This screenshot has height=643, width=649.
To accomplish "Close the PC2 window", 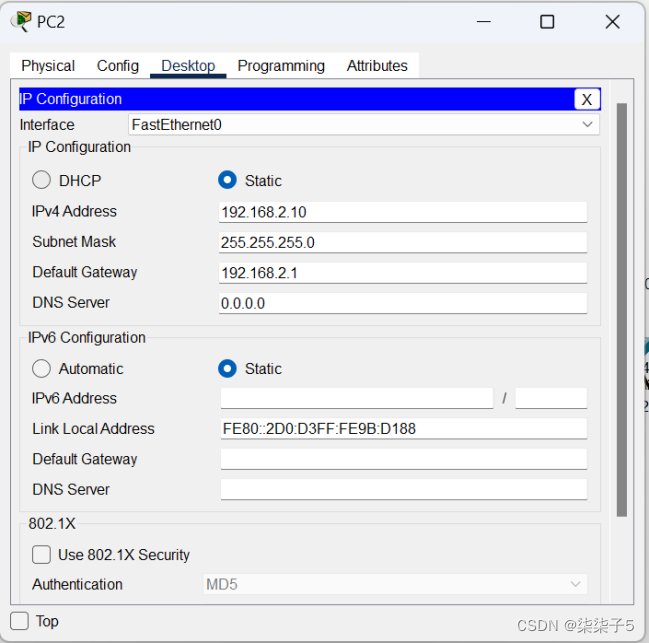I will coord(612,22).
